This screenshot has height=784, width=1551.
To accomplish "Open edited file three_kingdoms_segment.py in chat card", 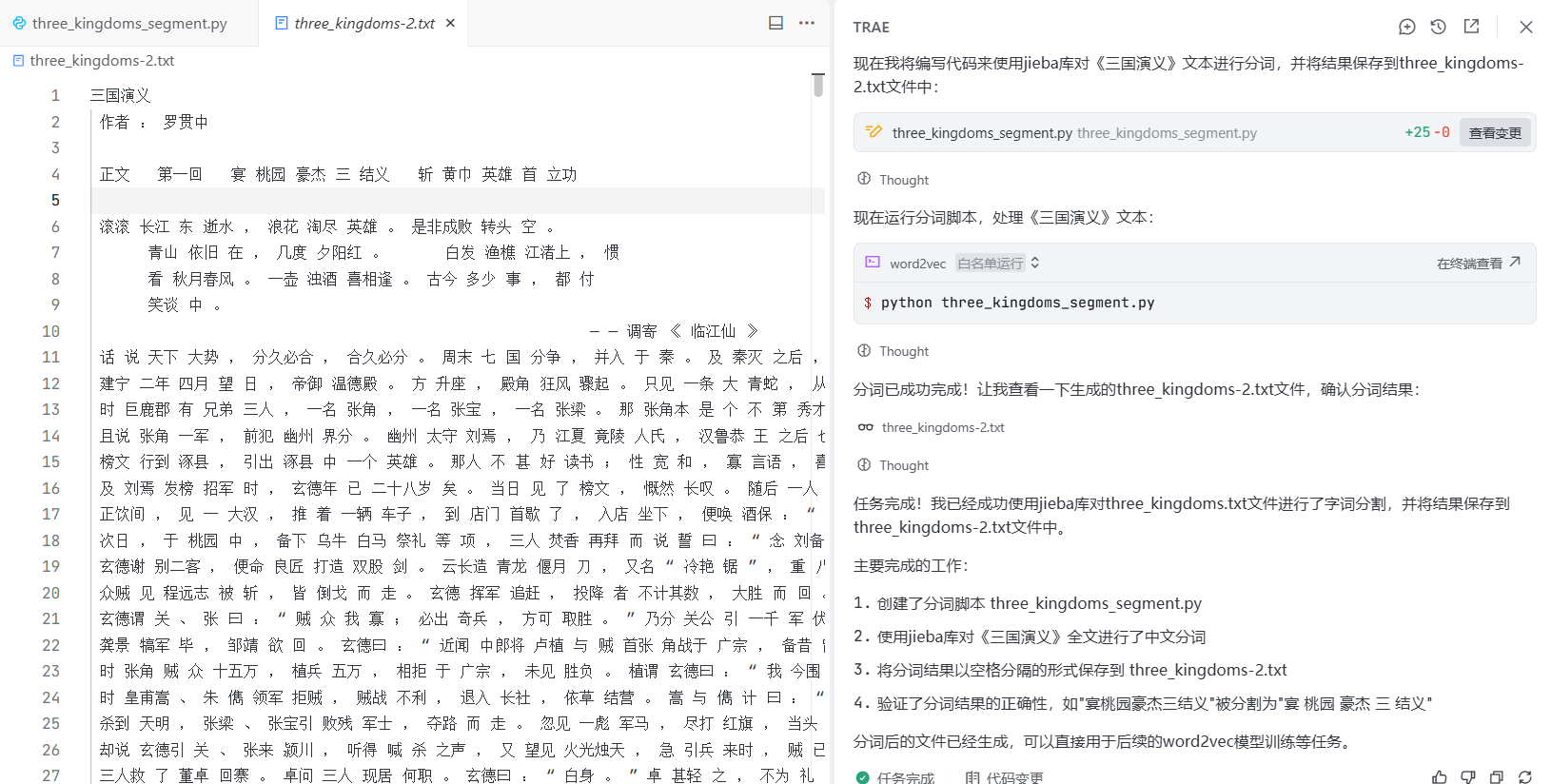I will pyautogui.click(x=982, y=133).
